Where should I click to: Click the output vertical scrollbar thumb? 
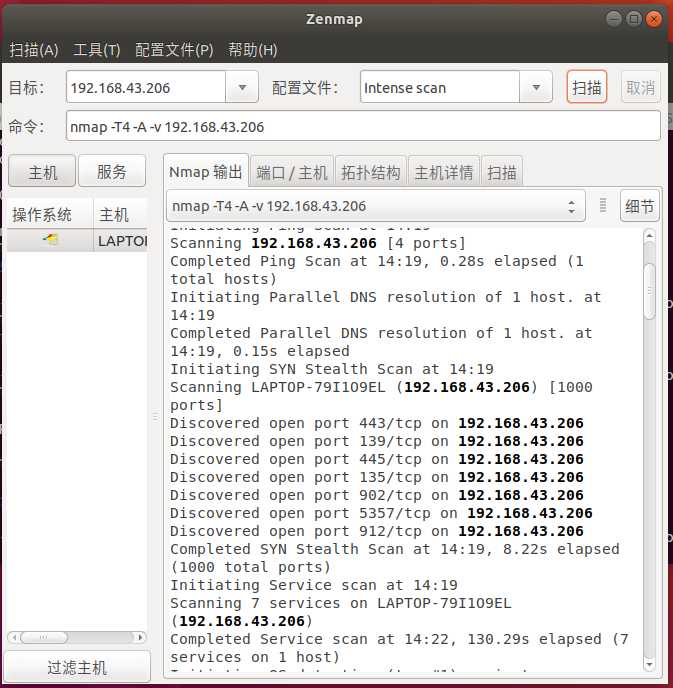point(650,290)
